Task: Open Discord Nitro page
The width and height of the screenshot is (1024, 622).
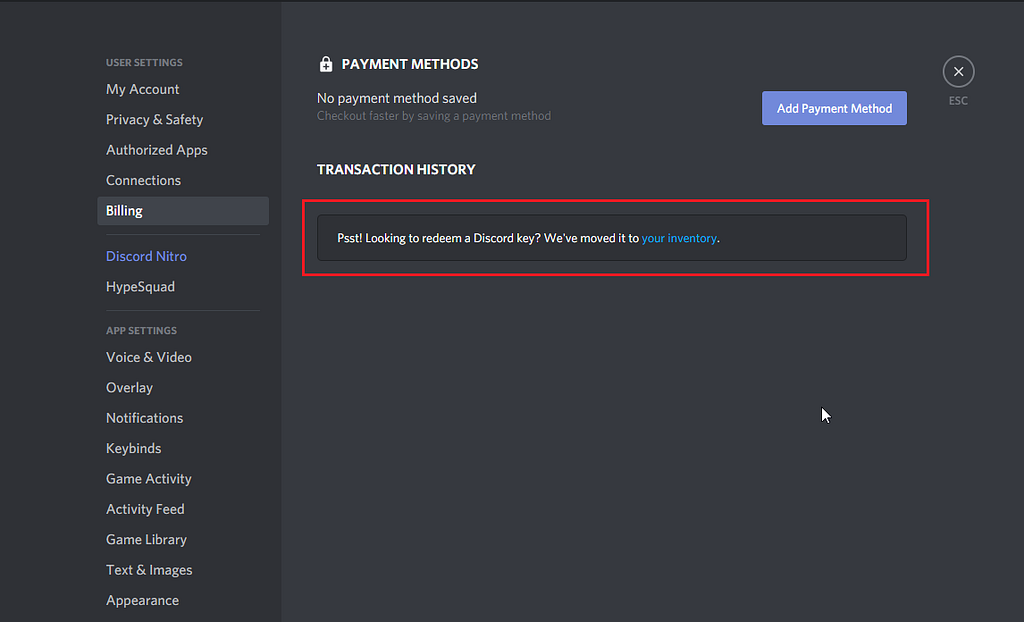Action: (146, 256)
